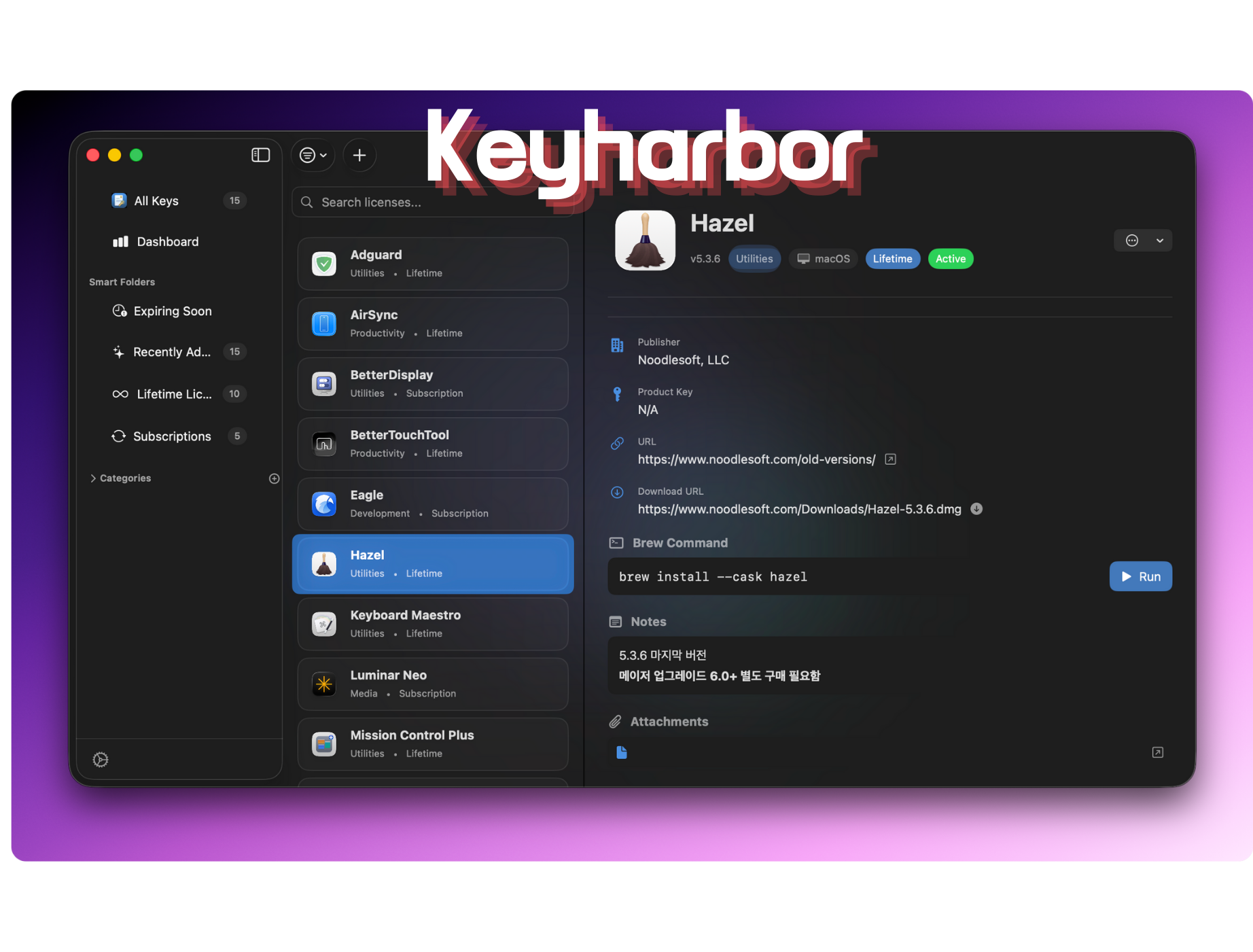Open attachment with external arrow icon
The image size is (1253, 952).
point(1158,752)
